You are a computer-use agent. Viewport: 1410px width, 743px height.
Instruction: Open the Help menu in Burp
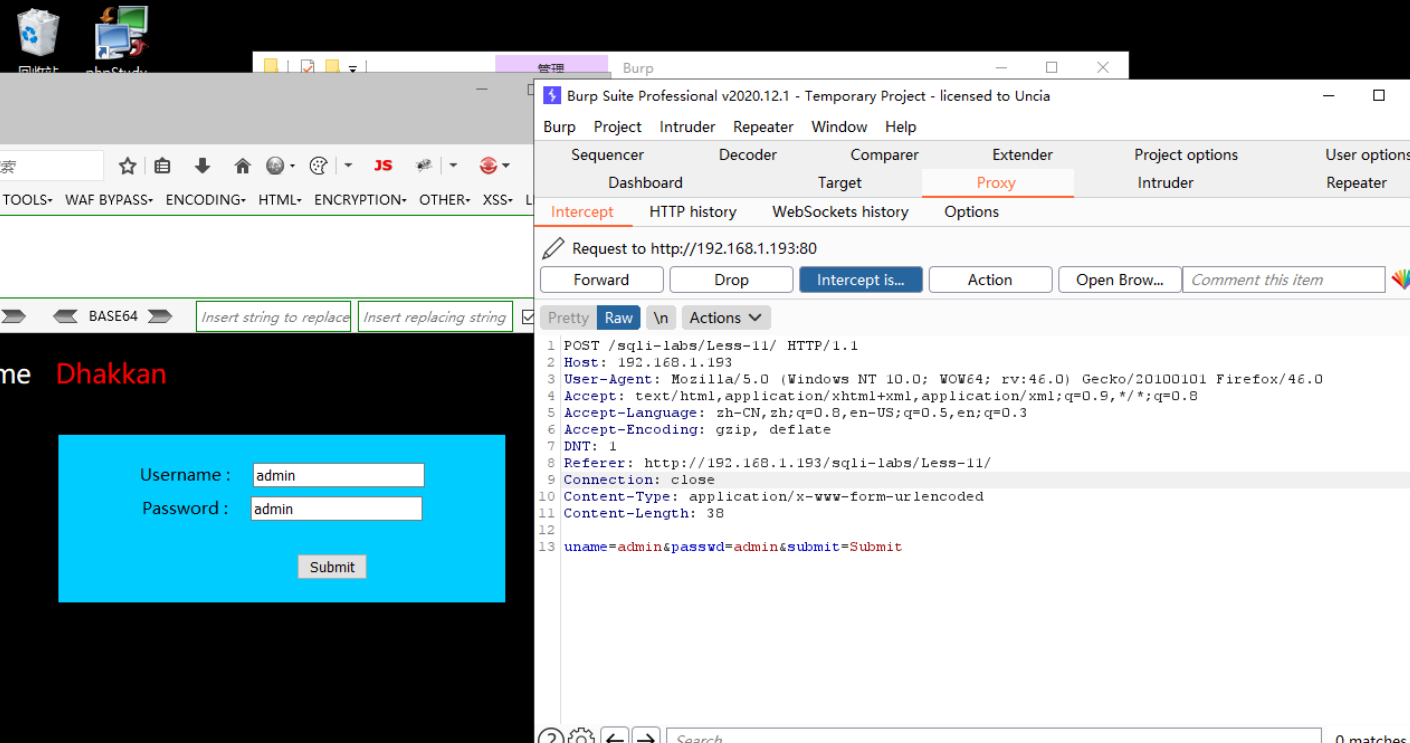tap(900, 127)
